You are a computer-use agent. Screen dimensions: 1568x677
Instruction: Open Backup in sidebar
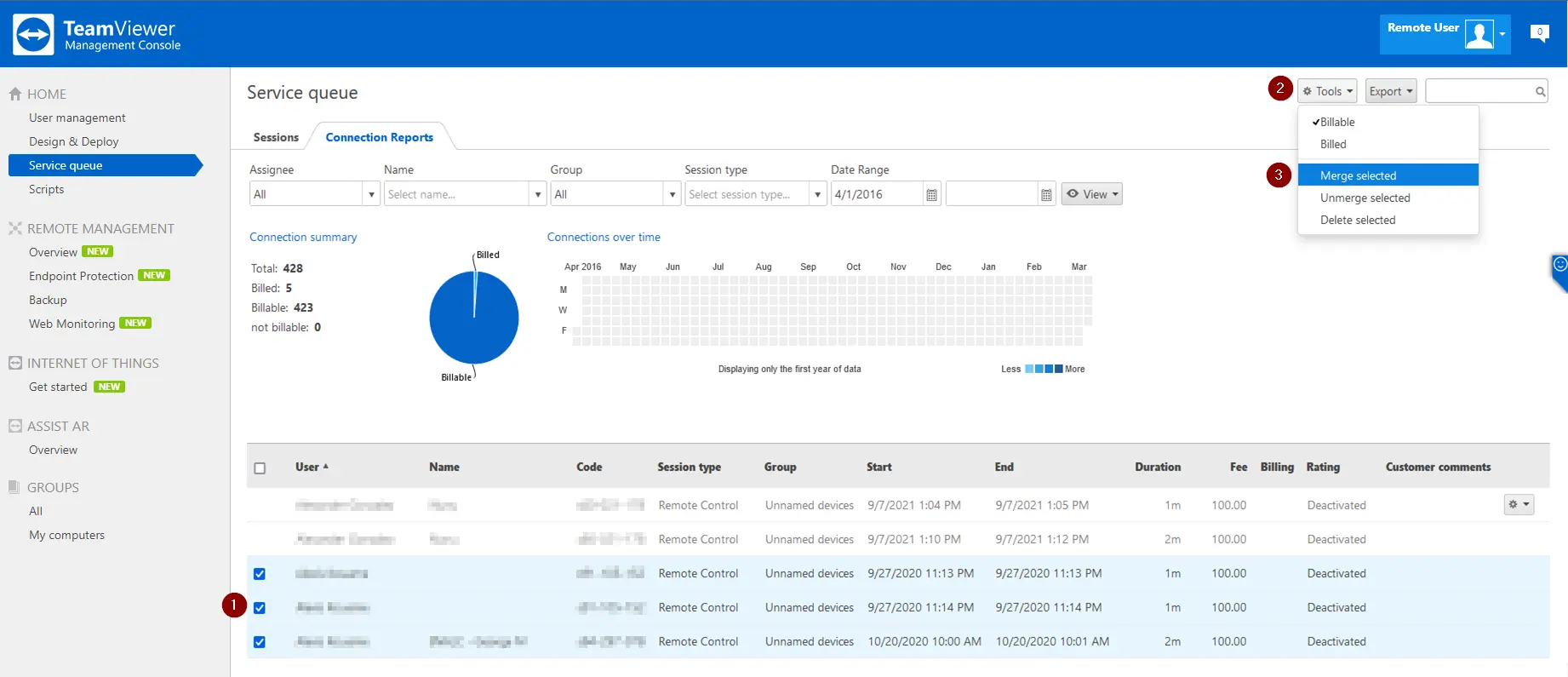[48, 300]
